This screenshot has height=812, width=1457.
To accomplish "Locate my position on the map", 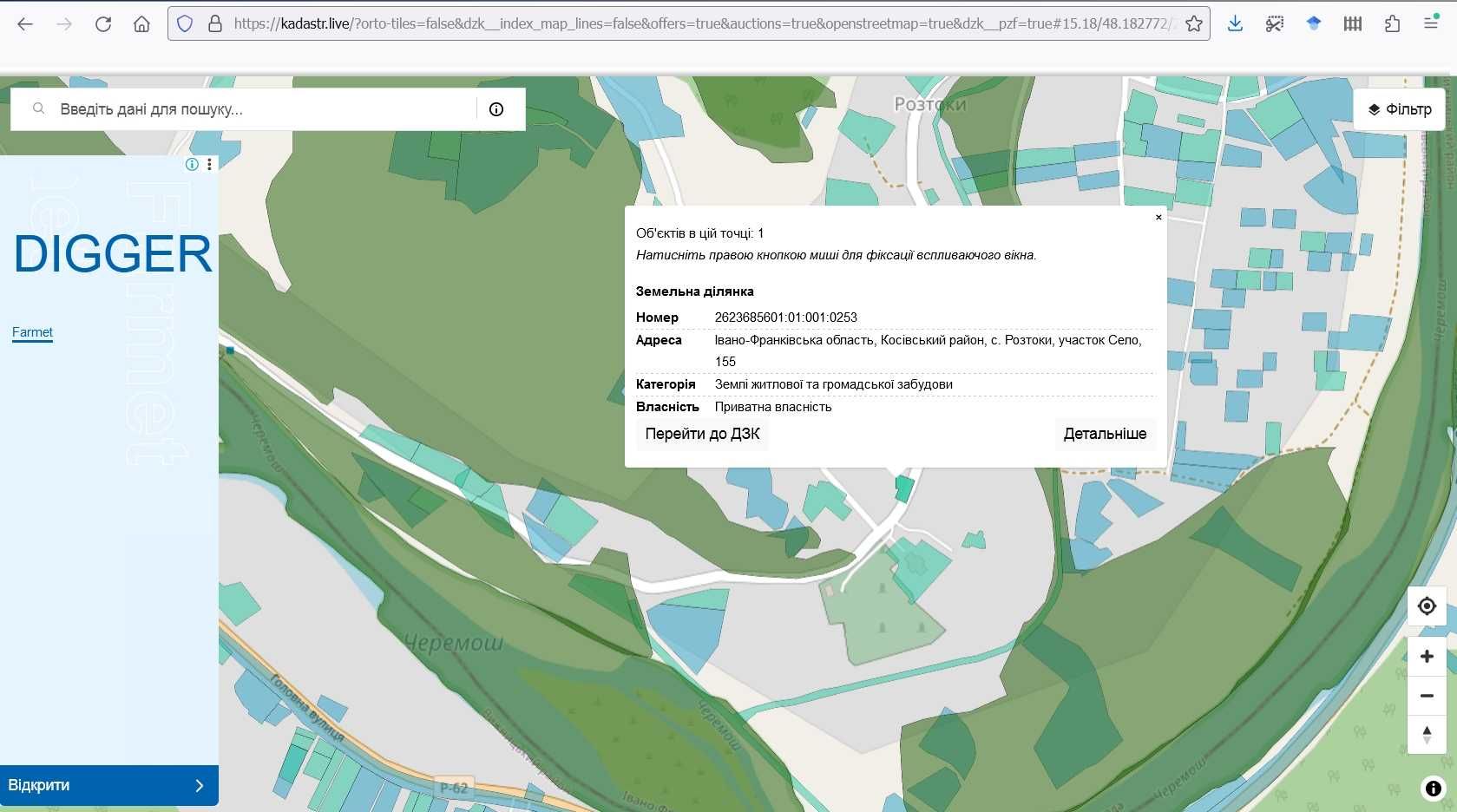I will (x=1427, y=606).
